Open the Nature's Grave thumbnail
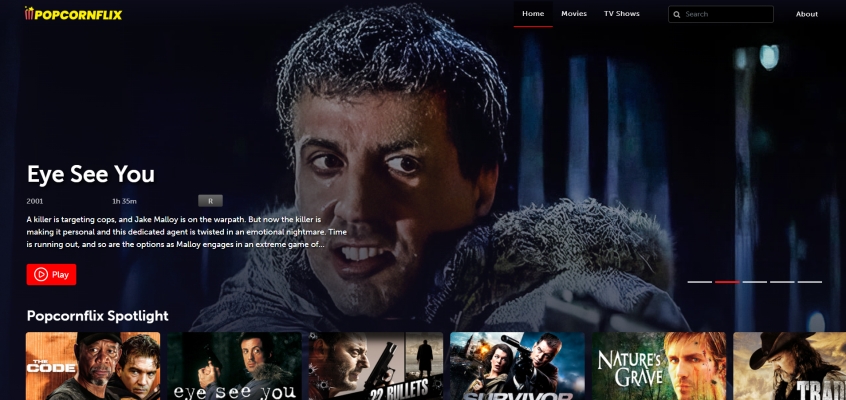Image resolution: width=846 pixels, height=400 pixels. (659, 366)
